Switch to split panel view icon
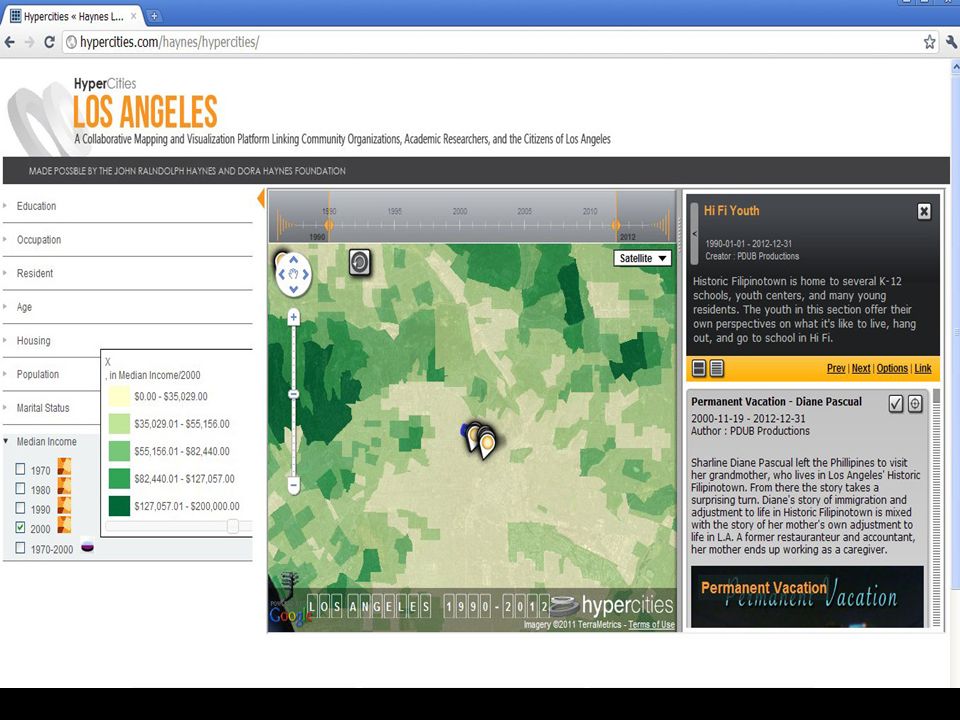 [x=699, y=368]
